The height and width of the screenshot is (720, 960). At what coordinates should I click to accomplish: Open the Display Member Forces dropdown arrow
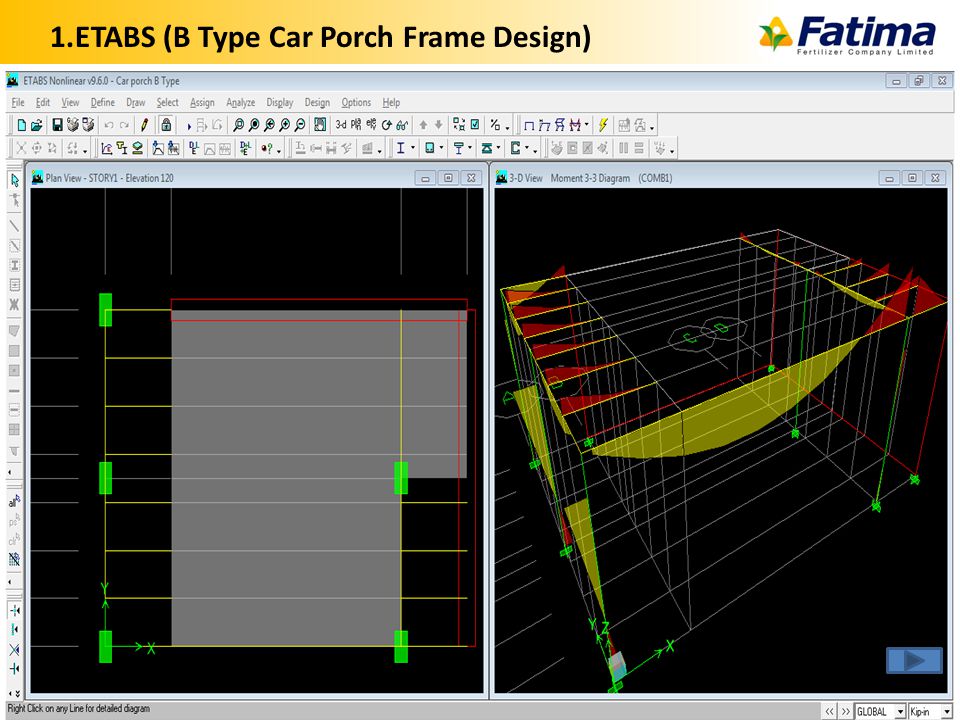click(x=587, y=126)
